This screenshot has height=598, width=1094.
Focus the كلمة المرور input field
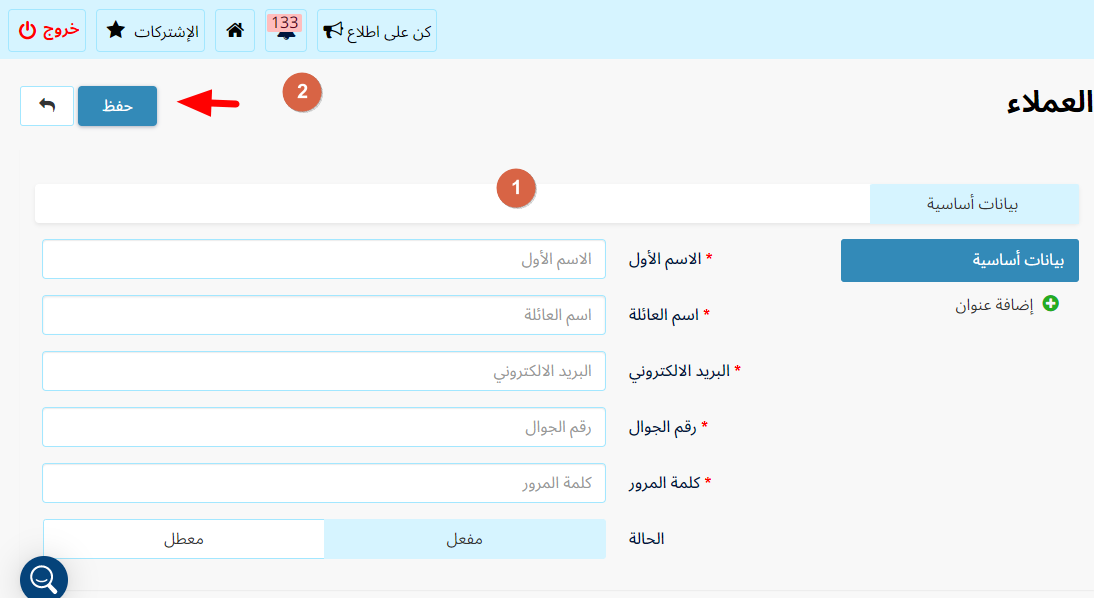click(324, 483)
